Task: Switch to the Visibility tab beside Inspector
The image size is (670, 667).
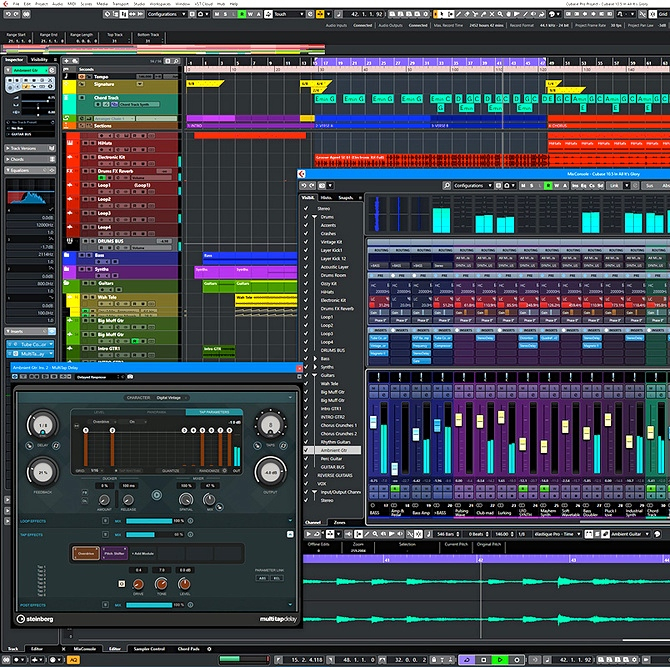Action: [39, 59]
